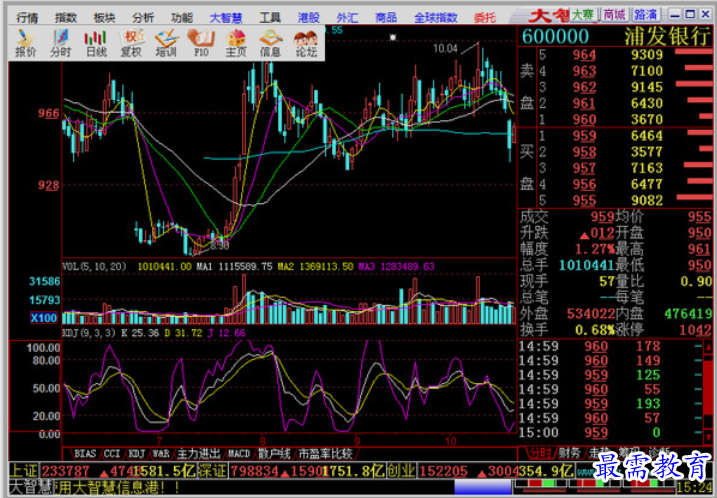Click the stock name 浦发银行
The image size is (717, 498).
[667, 37]
